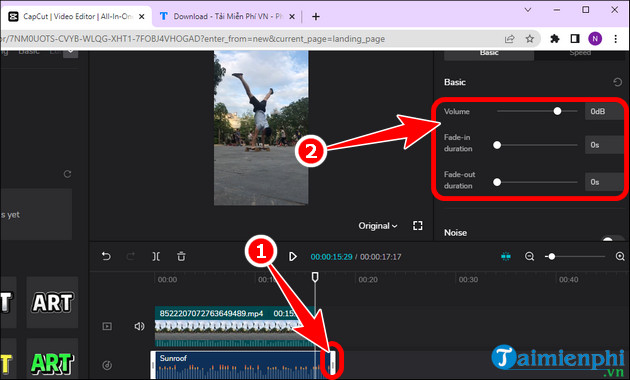Edit the Fade-out duration value field
Image resolution: width=630 pixels, height=380 pixels.
604,182
